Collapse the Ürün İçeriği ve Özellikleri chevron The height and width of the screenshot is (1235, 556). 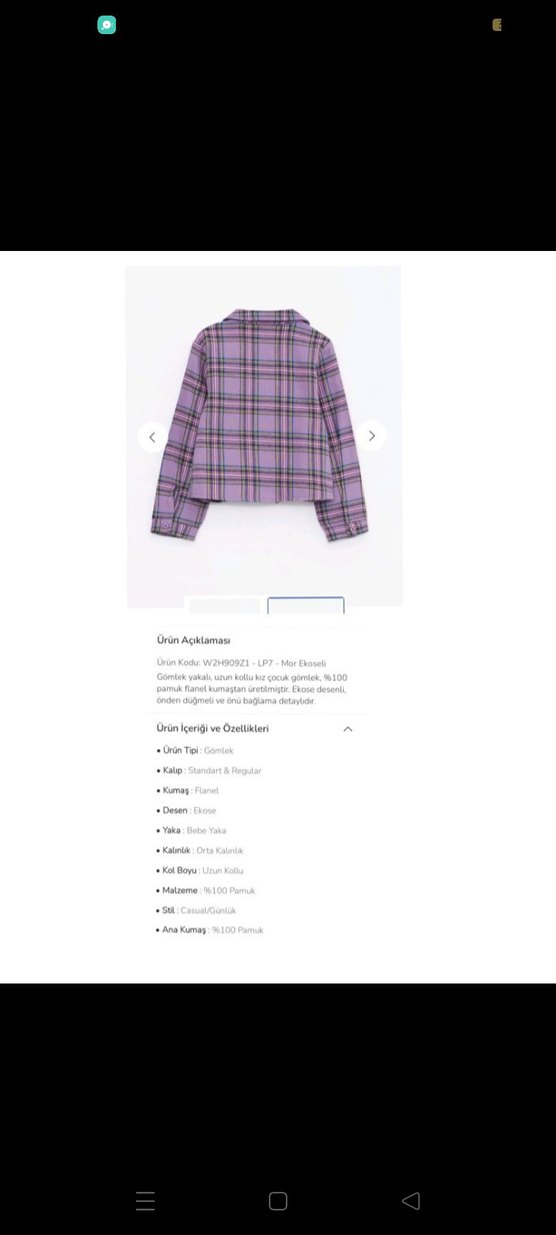click(x=348, y=729)
